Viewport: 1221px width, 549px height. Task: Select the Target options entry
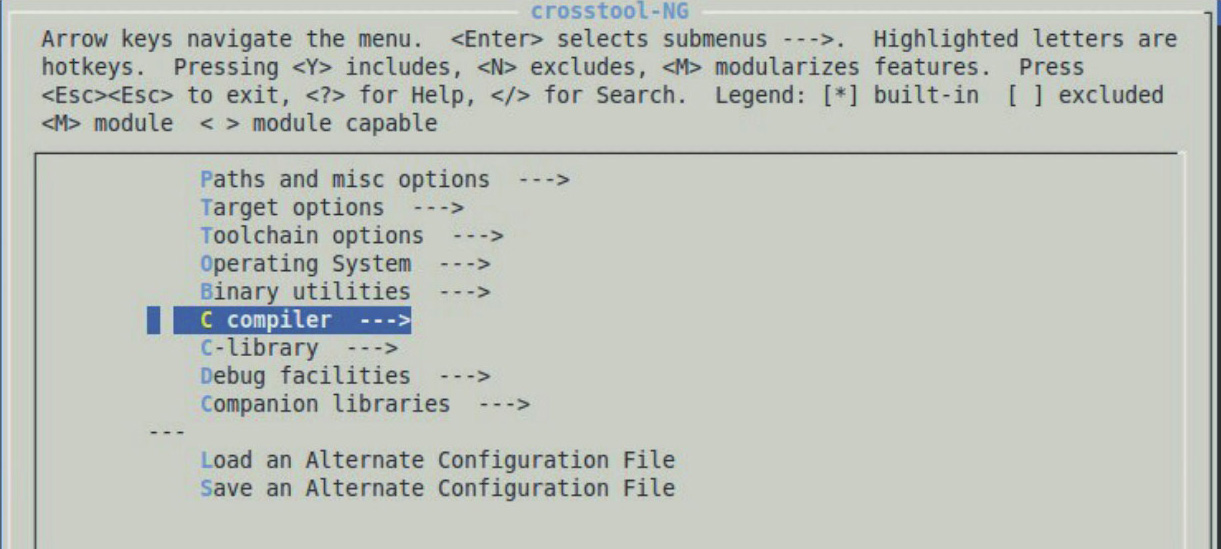[x=292, y=208]
